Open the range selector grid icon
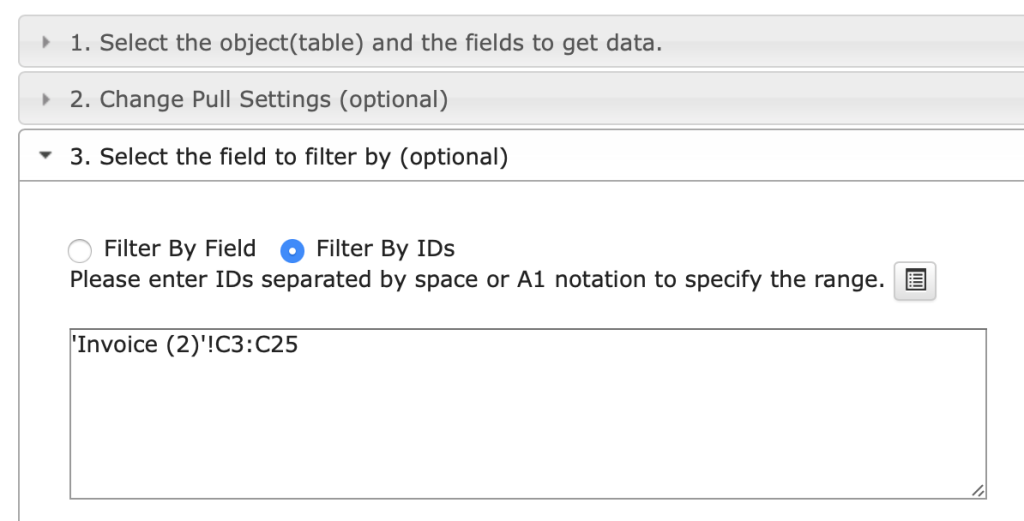The height and width of the screenshot is (521, 1024). pos(915,281)
